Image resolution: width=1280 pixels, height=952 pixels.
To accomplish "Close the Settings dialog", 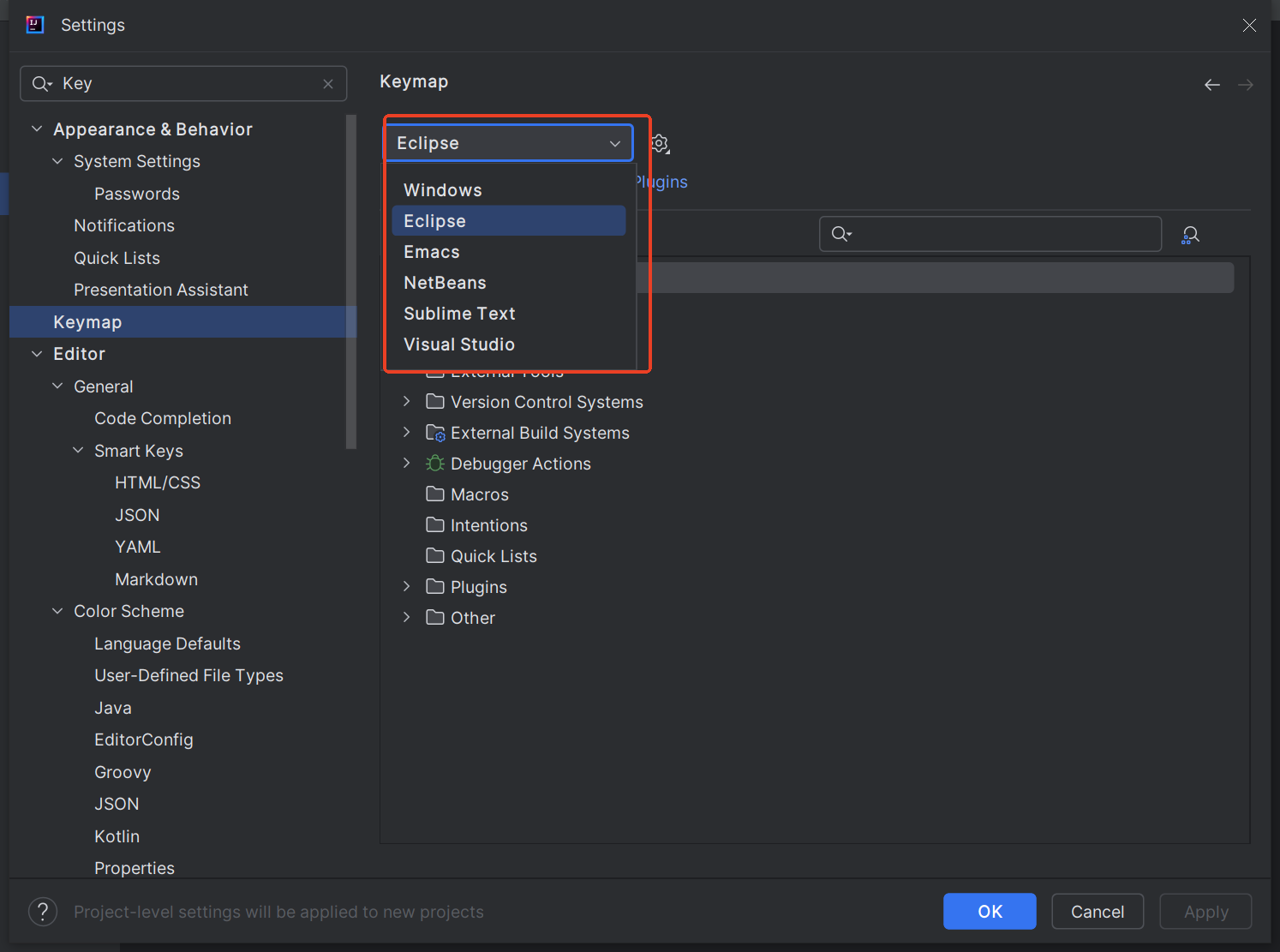I will point(1249,26).
